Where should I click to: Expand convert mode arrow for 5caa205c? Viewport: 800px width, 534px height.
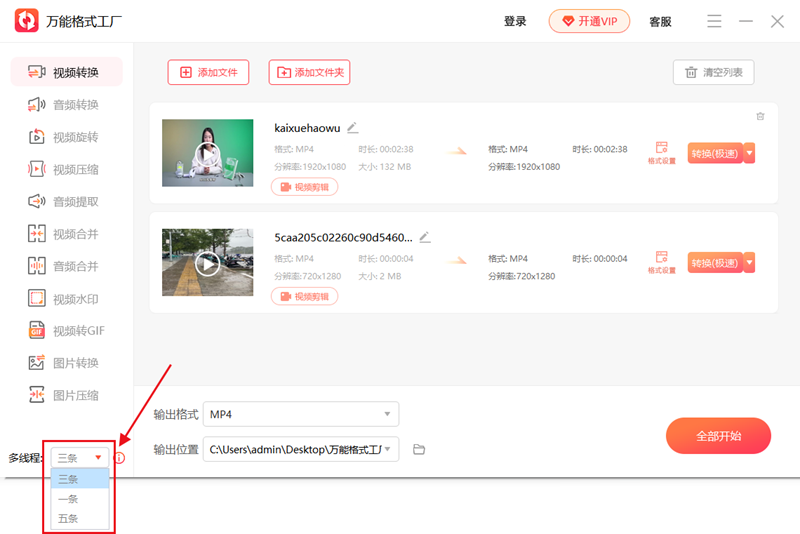pos(749,263)
